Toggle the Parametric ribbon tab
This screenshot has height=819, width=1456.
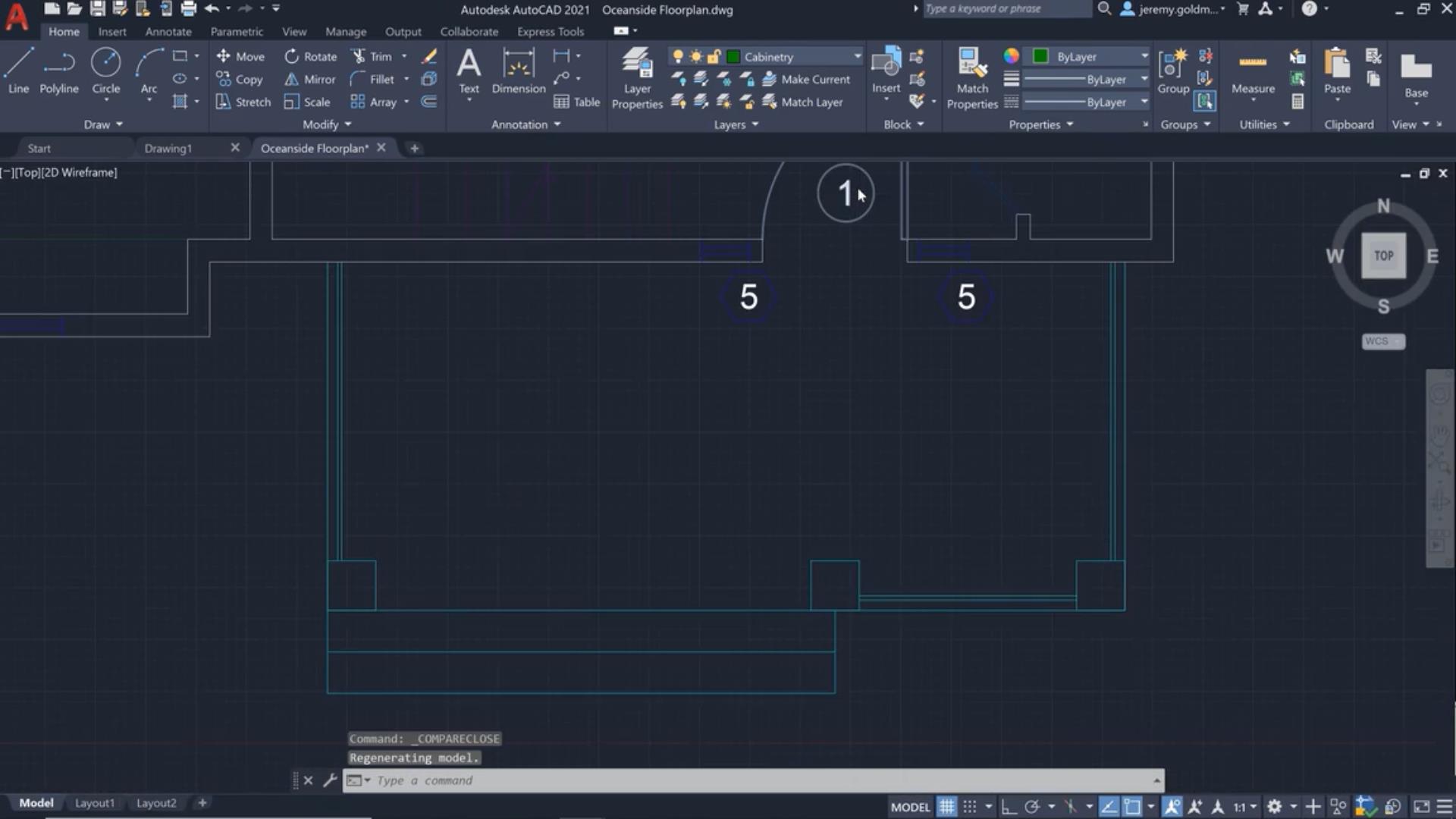(x=237, y=31)
